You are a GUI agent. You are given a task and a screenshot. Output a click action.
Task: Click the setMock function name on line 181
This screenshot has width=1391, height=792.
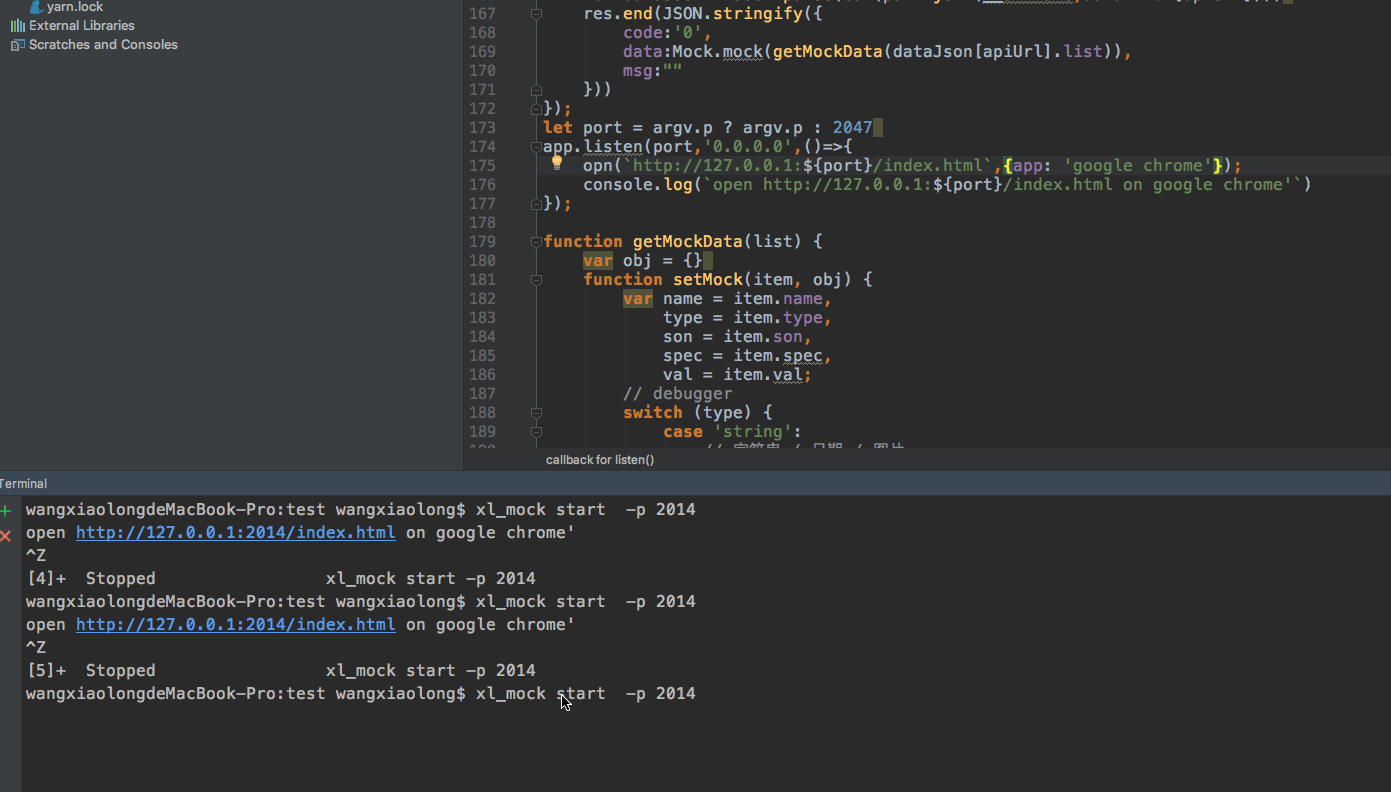(708, 280)
